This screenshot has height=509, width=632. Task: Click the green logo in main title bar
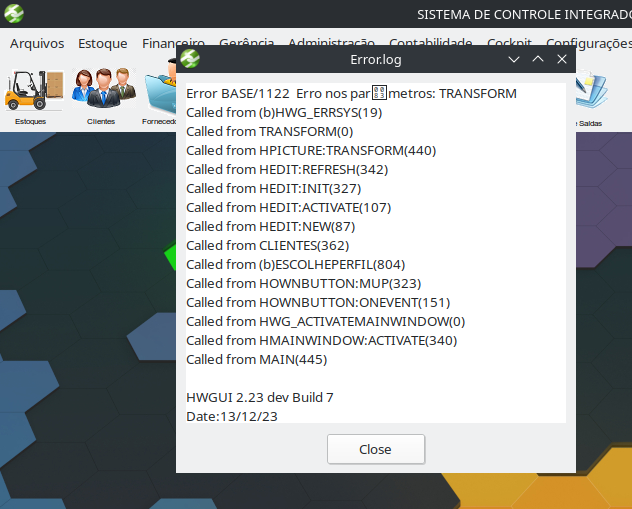(x=14, y=14)
